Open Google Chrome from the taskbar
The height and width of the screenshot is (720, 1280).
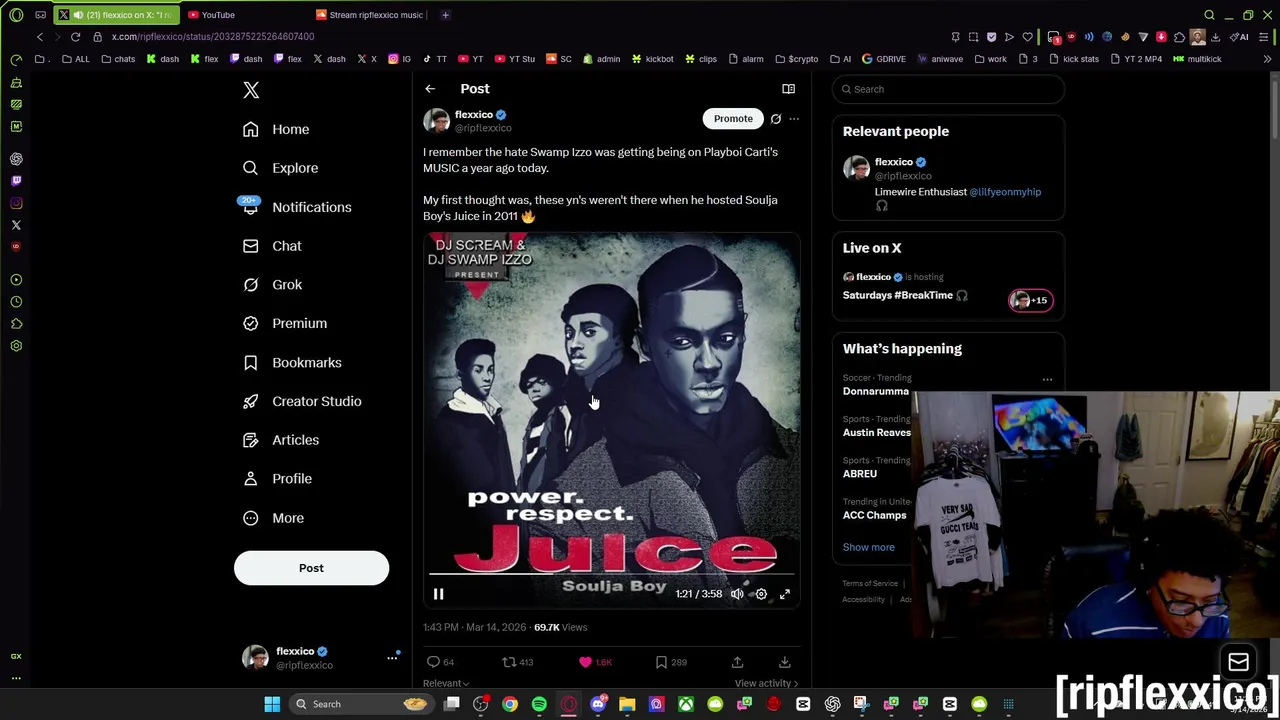510,704
